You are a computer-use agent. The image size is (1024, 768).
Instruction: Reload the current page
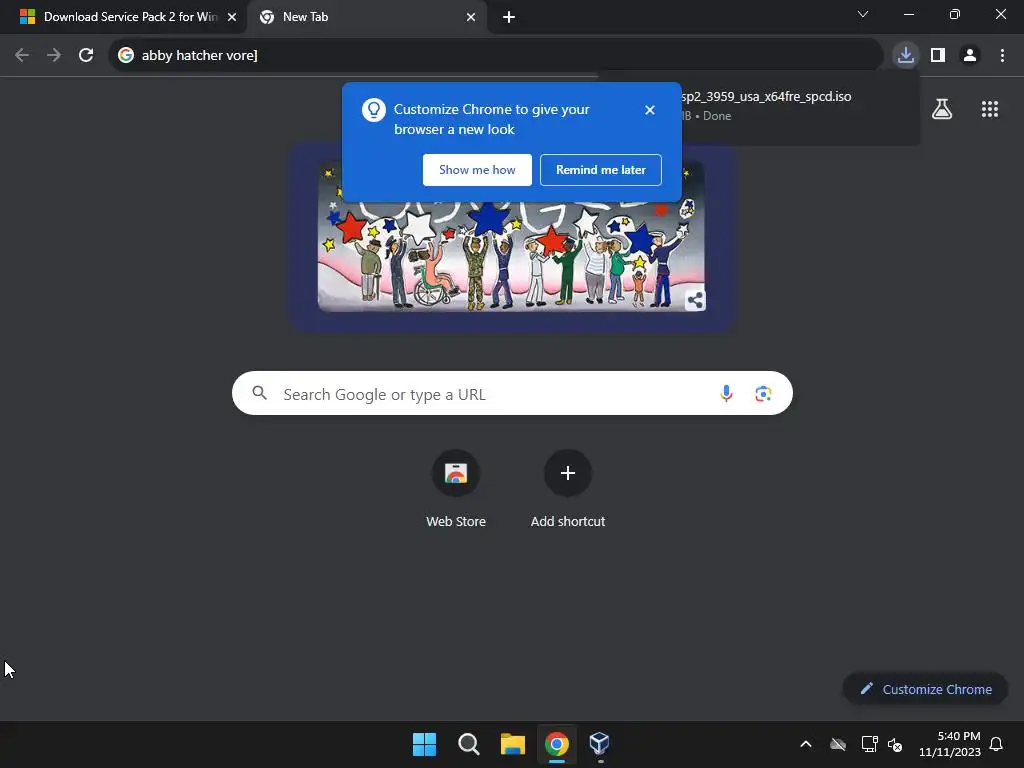pyautogui.click(x=86, y=55)
